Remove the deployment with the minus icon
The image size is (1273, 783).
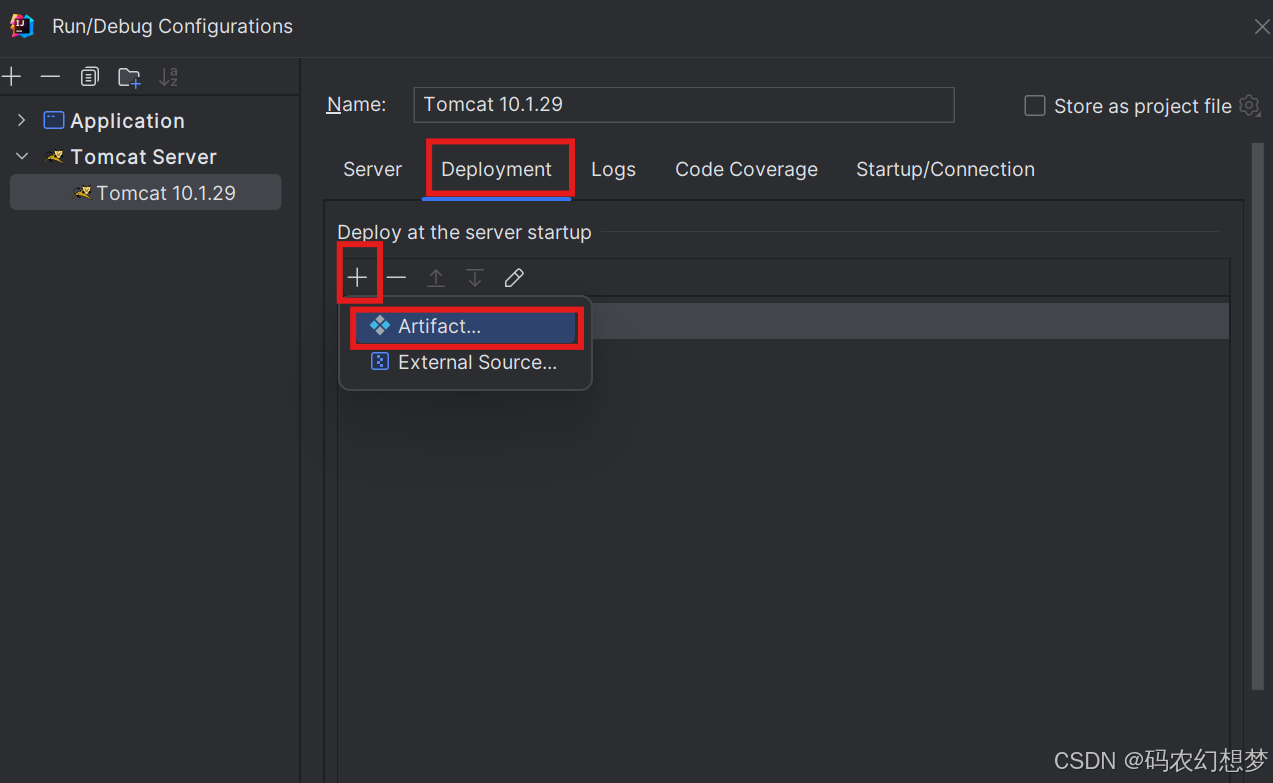tap(397, 278)
